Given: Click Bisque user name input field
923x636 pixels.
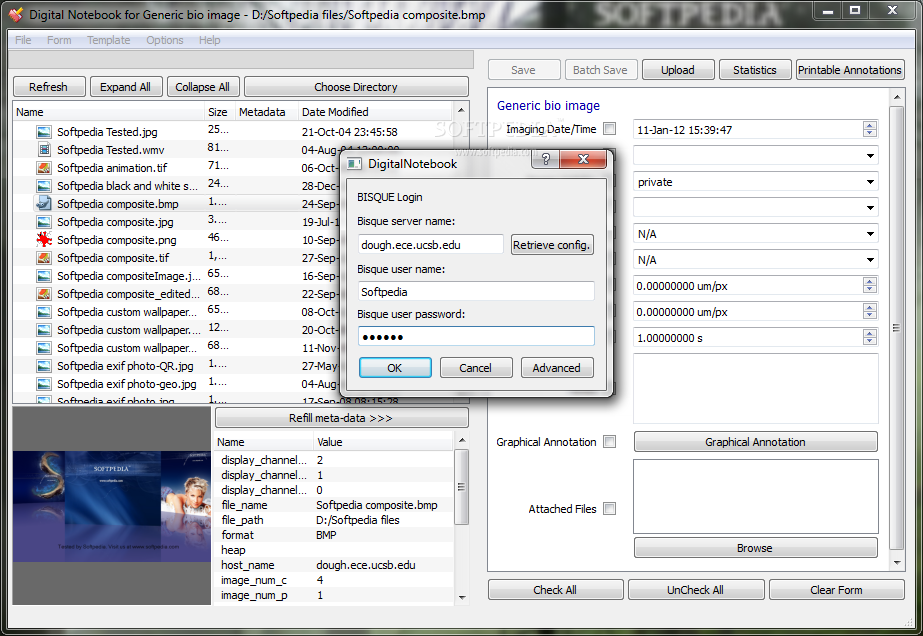Looking at the screenshot, I should pyautogui.click(x=476, y=291).
